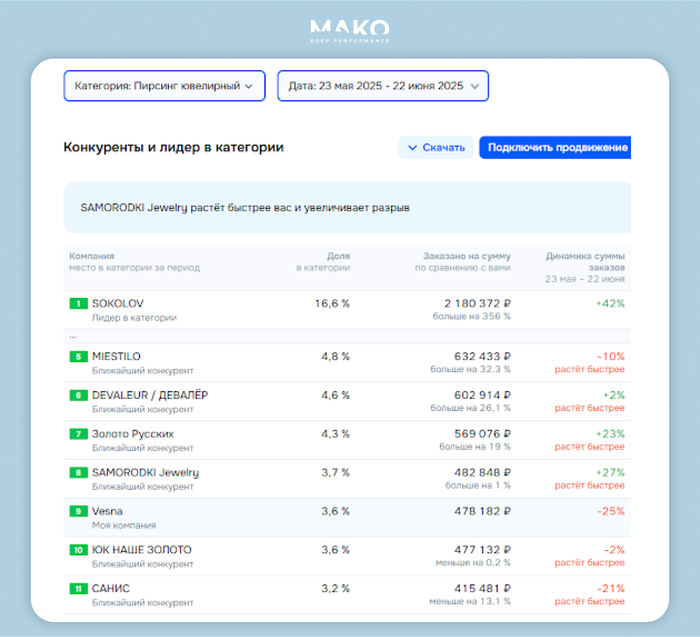Open the date range dropdown 23 мая – 22 июня
The width and height of the screenshot is (700, 637).
coord(383,86)
